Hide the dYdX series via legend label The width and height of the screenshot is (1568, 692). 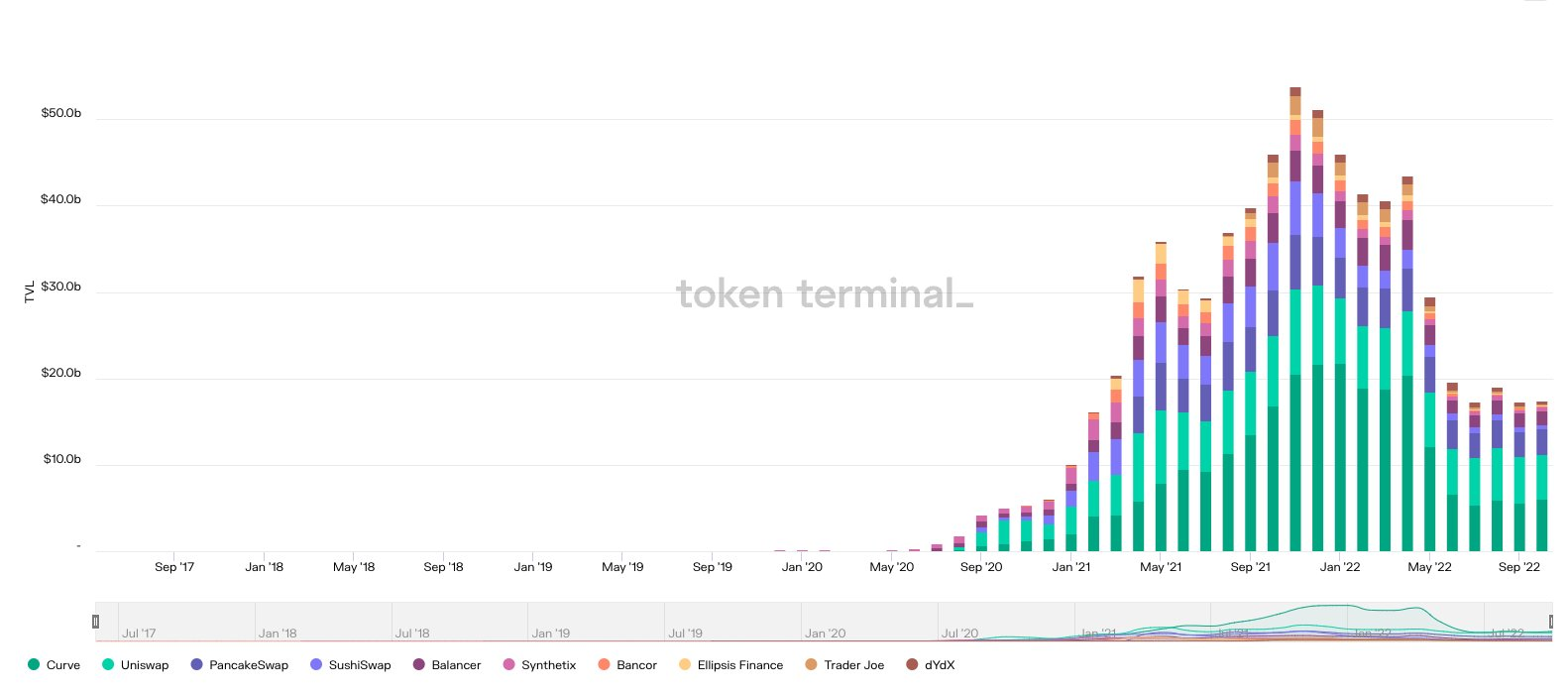(x=940, y=665)
